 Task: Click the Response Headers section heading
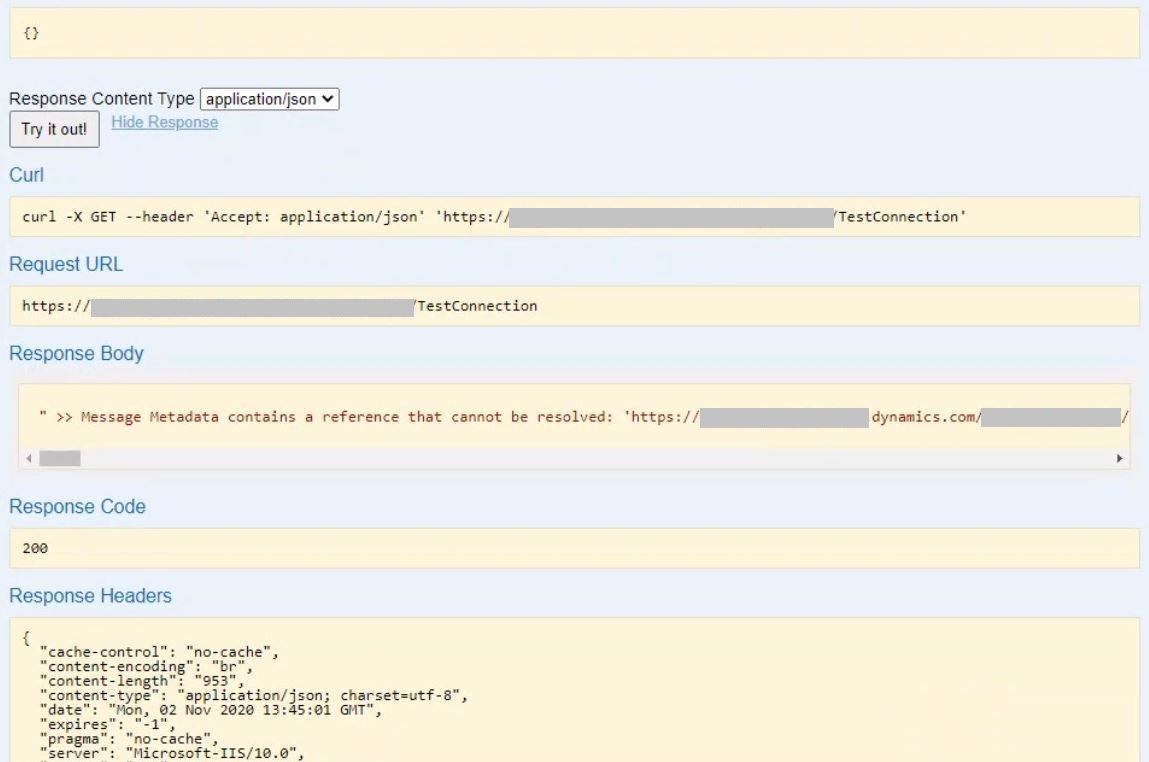pos(92,596)
